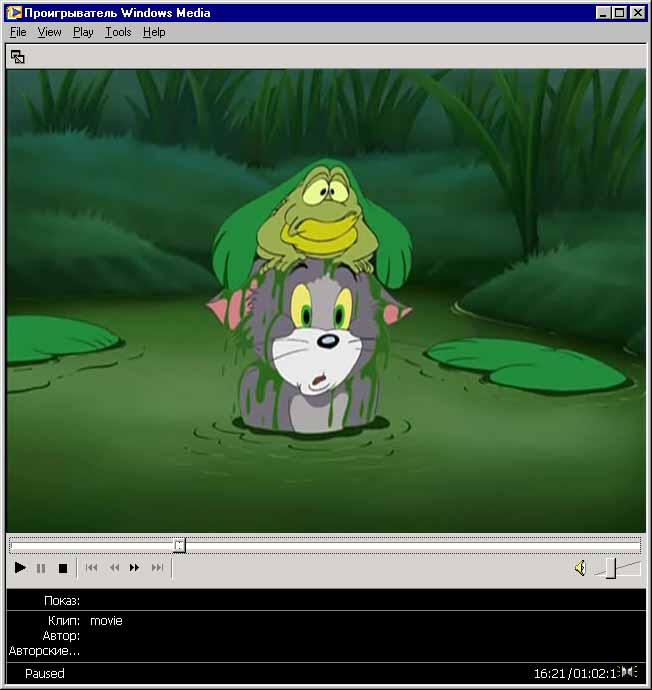
Task: Open the View menu
Action: [x=49, y=32]
